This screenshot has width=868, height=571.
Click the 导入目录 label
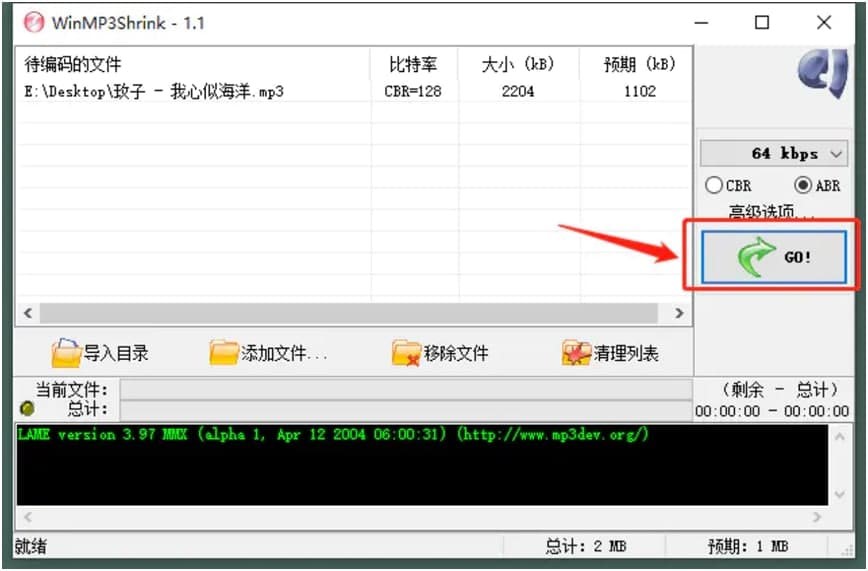116,353
